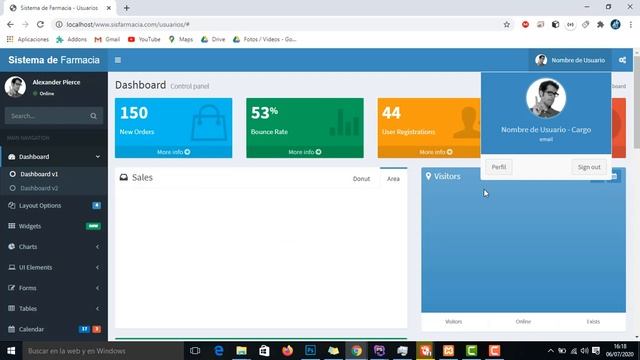The image size is (640, 360).
Task: Open volume control in system tray
Action: 584,351
